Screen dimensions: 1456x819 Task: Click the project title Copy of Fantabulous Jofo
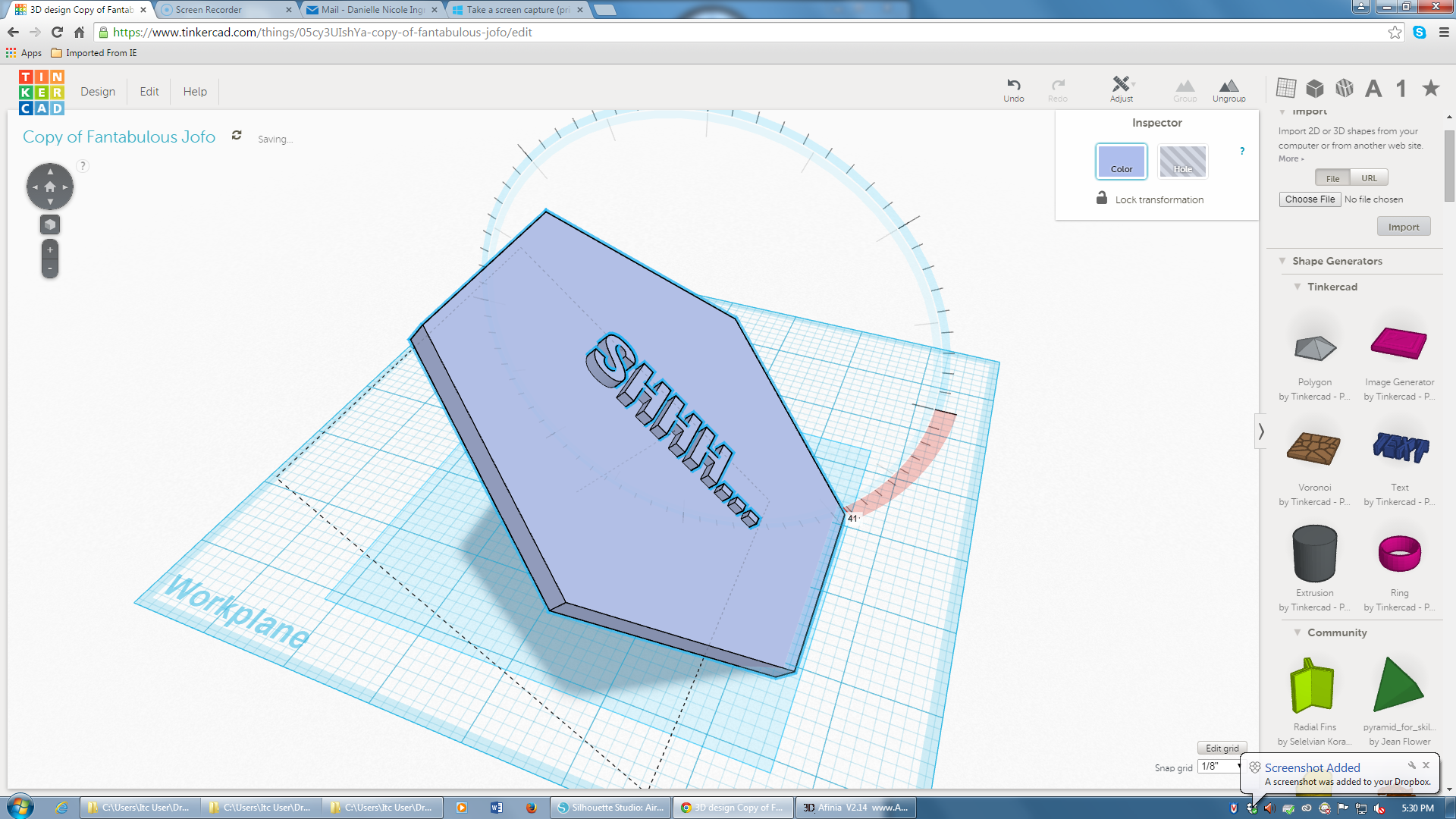[119, 136]
